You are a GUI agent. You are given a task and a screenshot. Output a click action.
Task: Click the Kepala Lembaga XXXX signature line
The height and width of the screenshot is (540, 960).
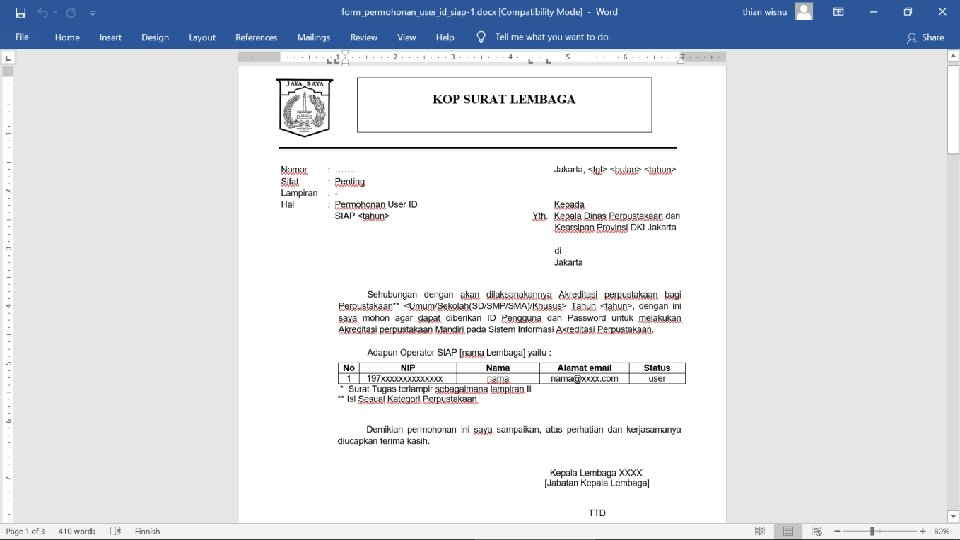coord(596,473)
